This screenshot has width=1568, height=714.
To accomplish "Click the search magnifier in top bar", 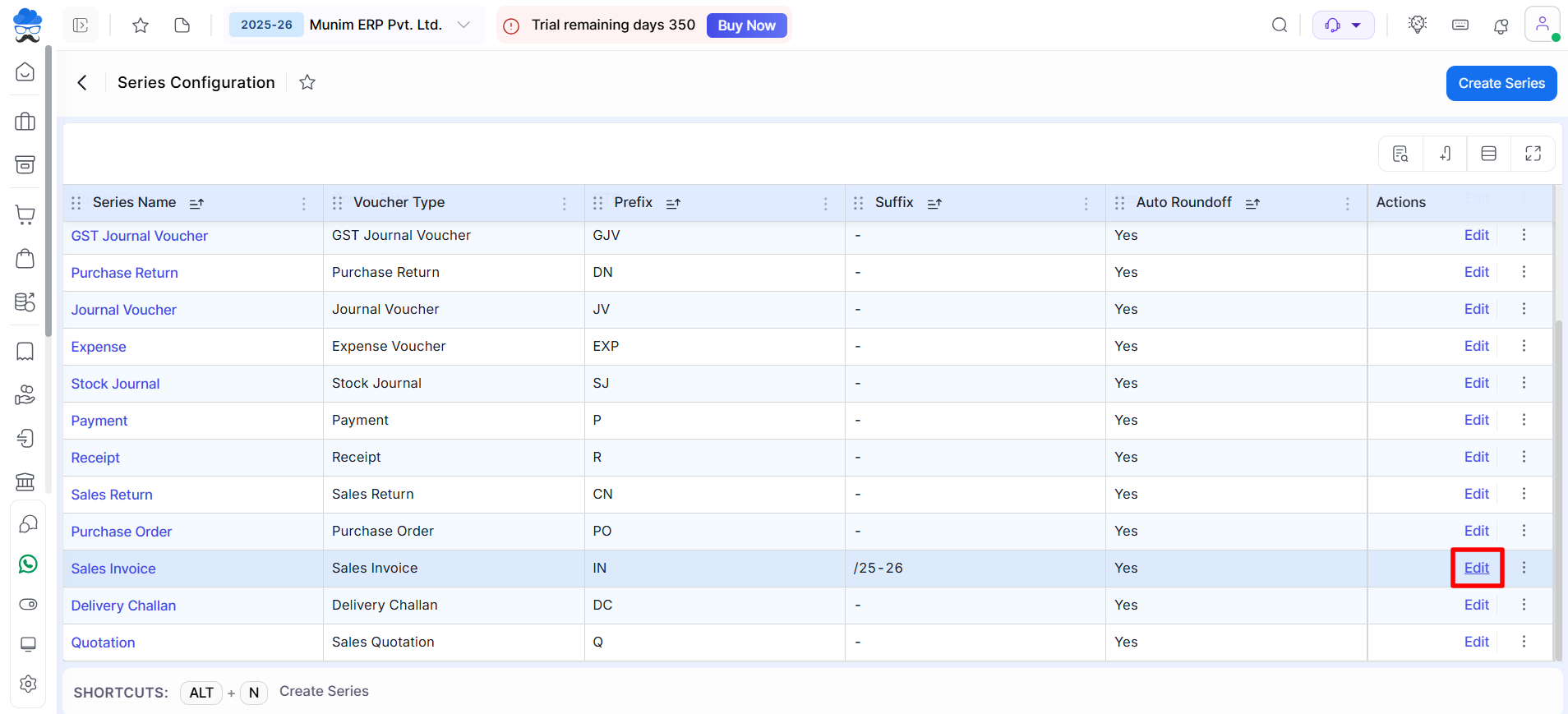I will (1280, 25).
